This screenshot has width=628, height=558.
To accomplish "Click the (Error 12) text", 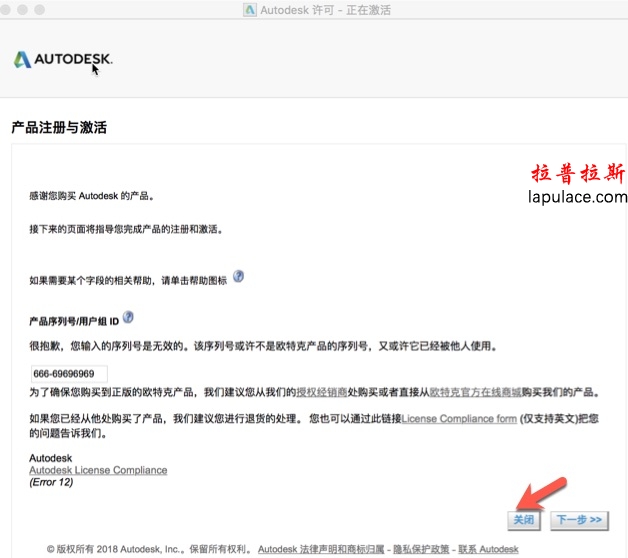I will click(x=51, y=482).
